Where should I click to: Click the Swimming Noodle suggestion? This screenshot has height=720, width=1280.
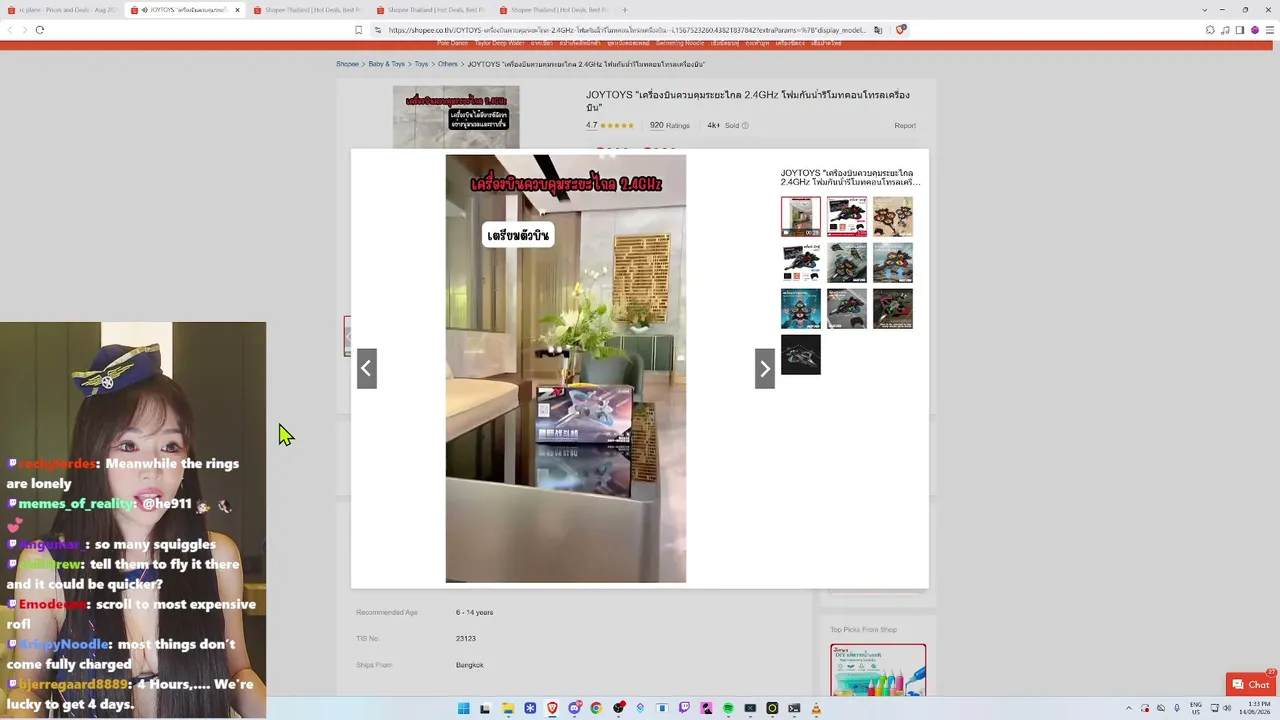pos(680,44)
